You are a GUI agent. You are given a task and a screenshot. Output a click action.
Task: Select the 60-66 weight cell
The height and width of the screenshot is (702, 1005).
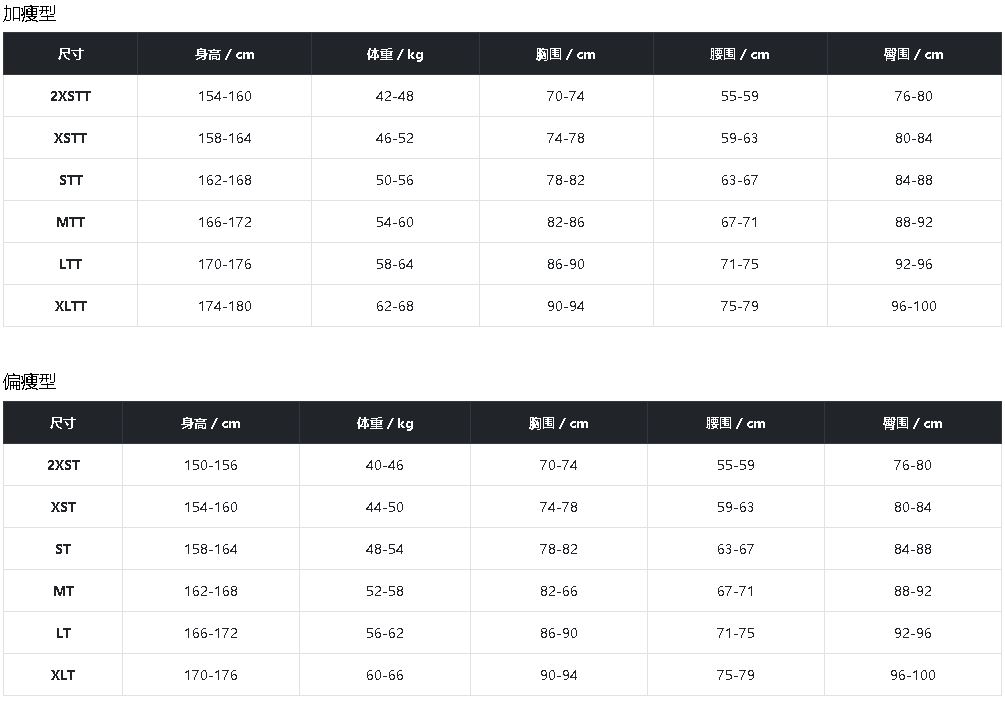point(384,675)
